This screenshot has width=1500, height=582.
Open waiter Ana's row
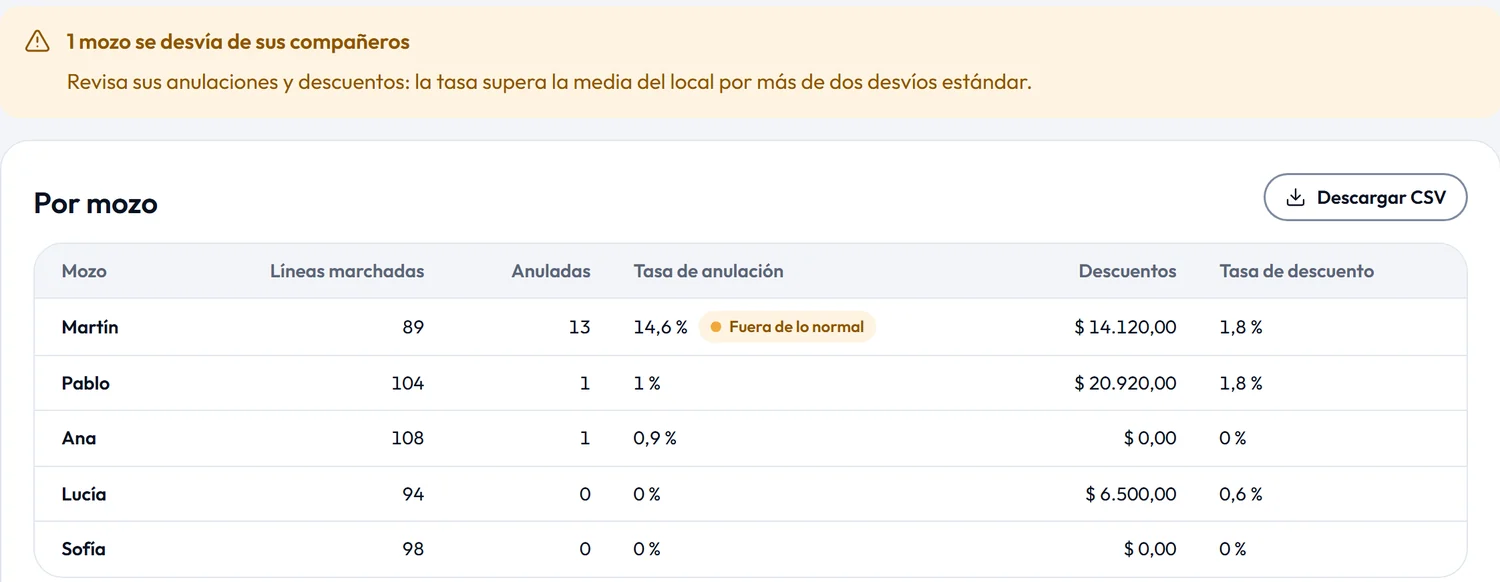(750, 438)
